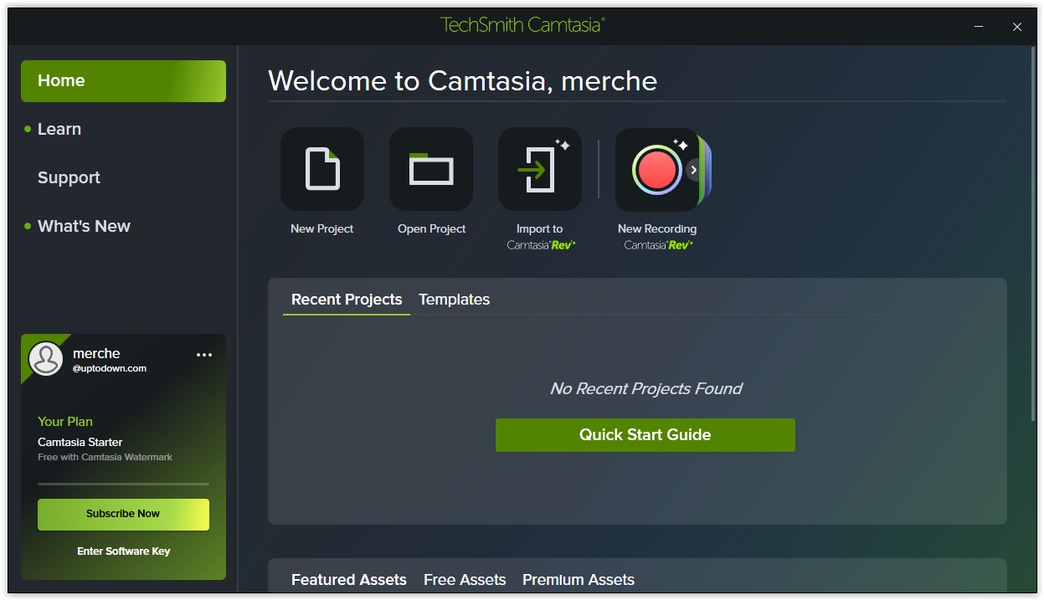Screen dimensions: 1044x600
Task: Expand recording options with the chevron arrow
Action: coord(694,170)
